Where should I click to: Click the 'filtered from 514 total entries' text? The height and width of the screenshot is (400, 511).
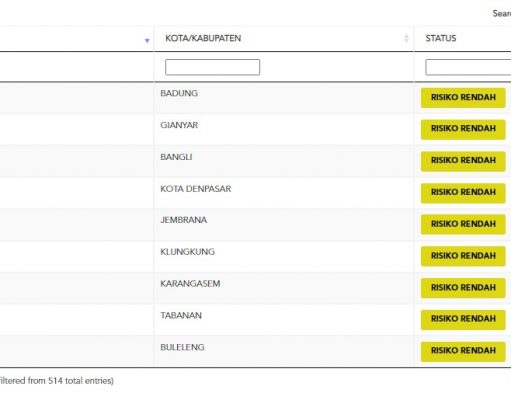pos(56,381)
